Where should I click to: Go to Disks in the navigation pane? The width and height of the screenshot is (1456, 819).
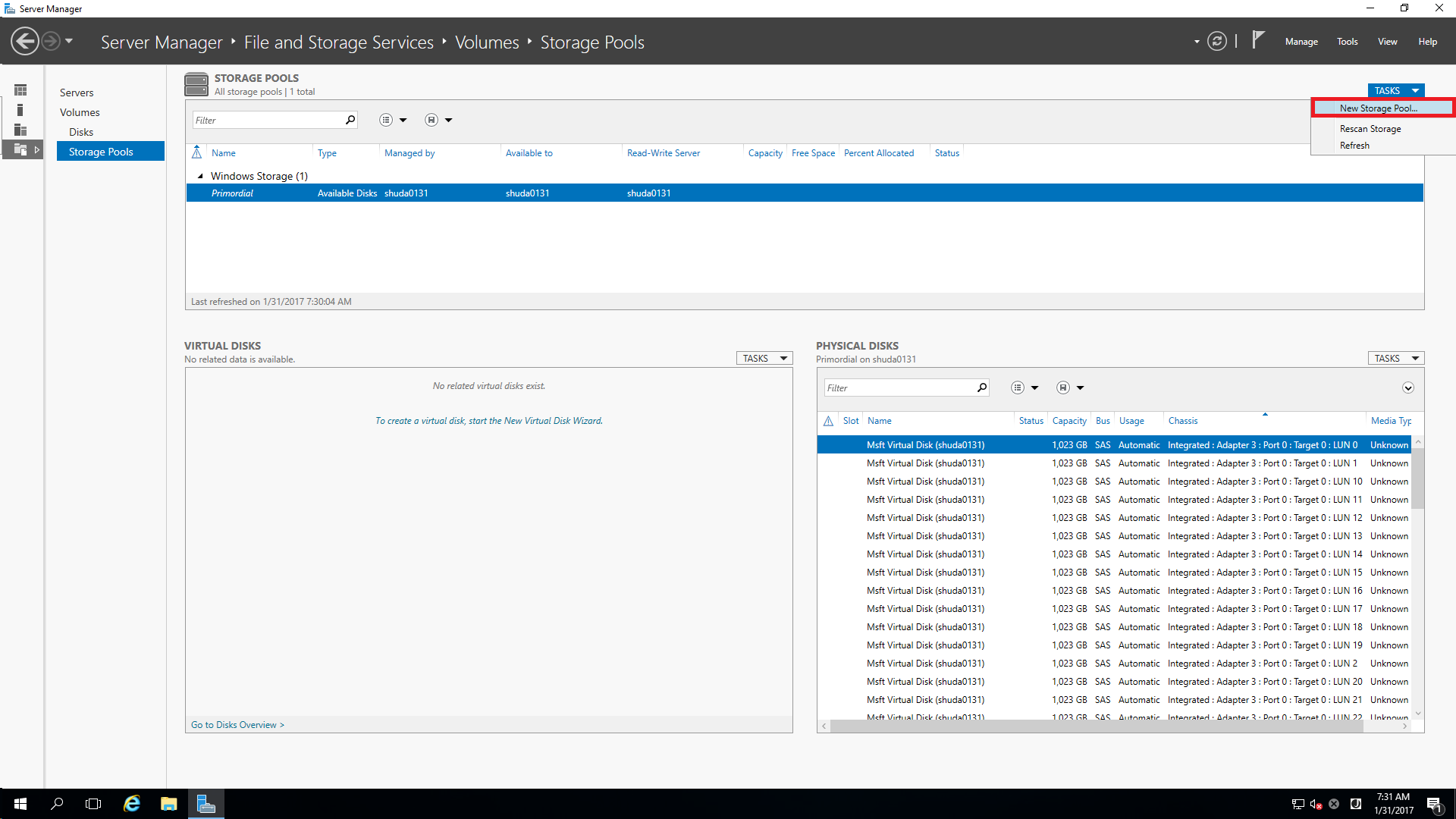(81, 132)
